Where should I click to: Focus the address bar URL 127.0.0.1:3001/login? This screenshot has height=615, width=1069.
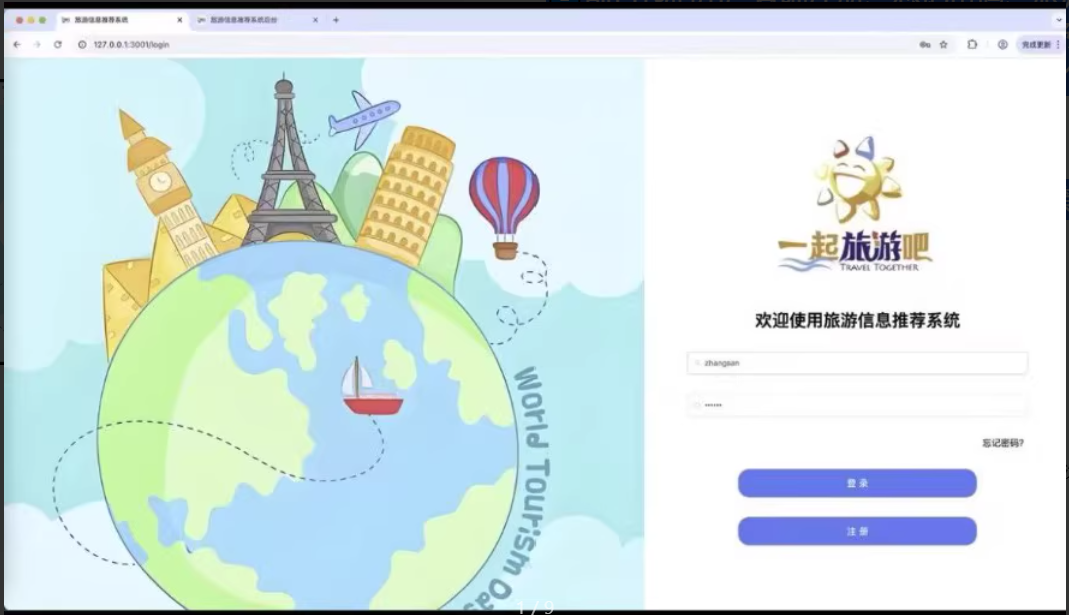point(132,44)
